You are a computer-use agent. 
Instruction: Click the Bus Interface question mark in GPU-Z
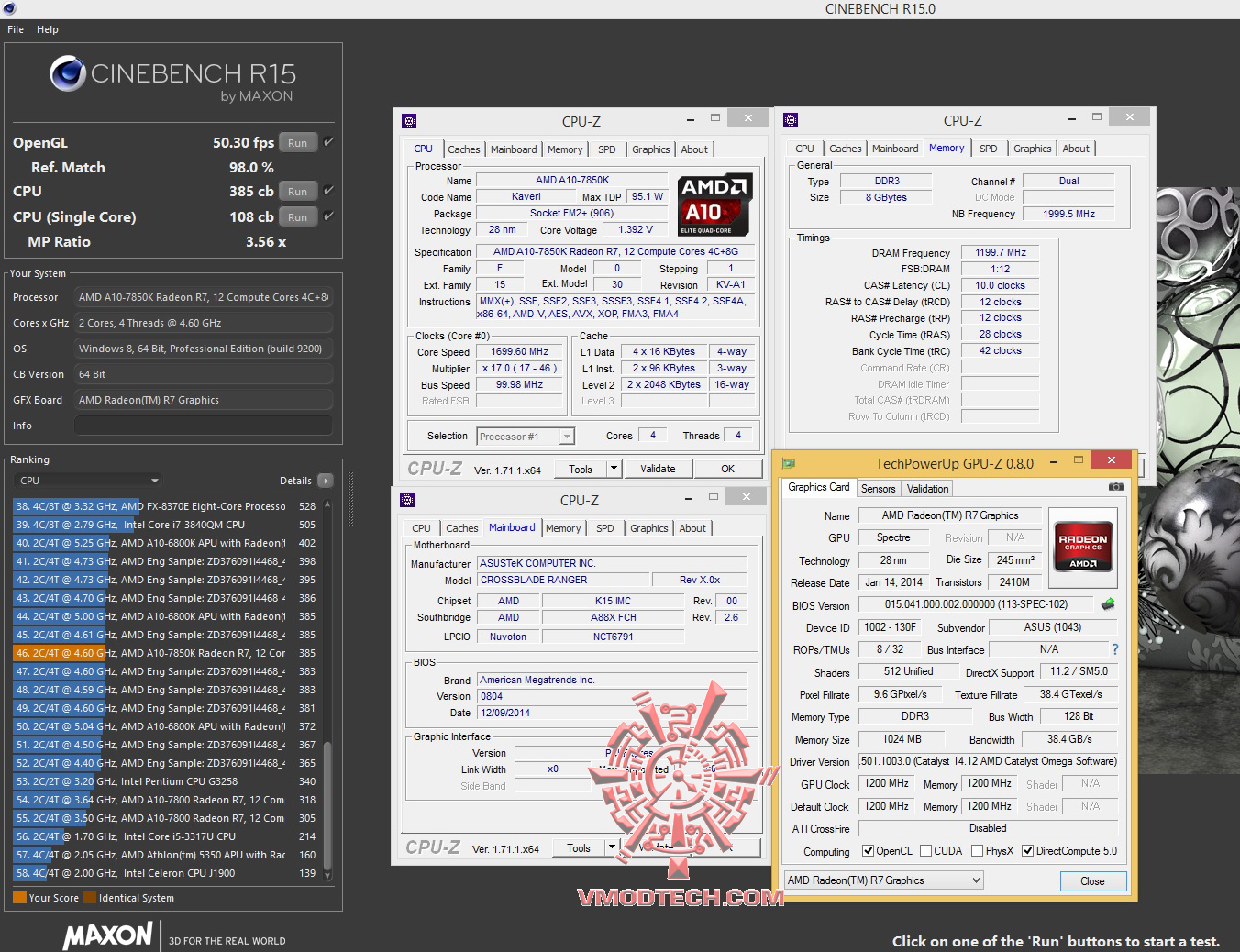tap(1115, 649)
